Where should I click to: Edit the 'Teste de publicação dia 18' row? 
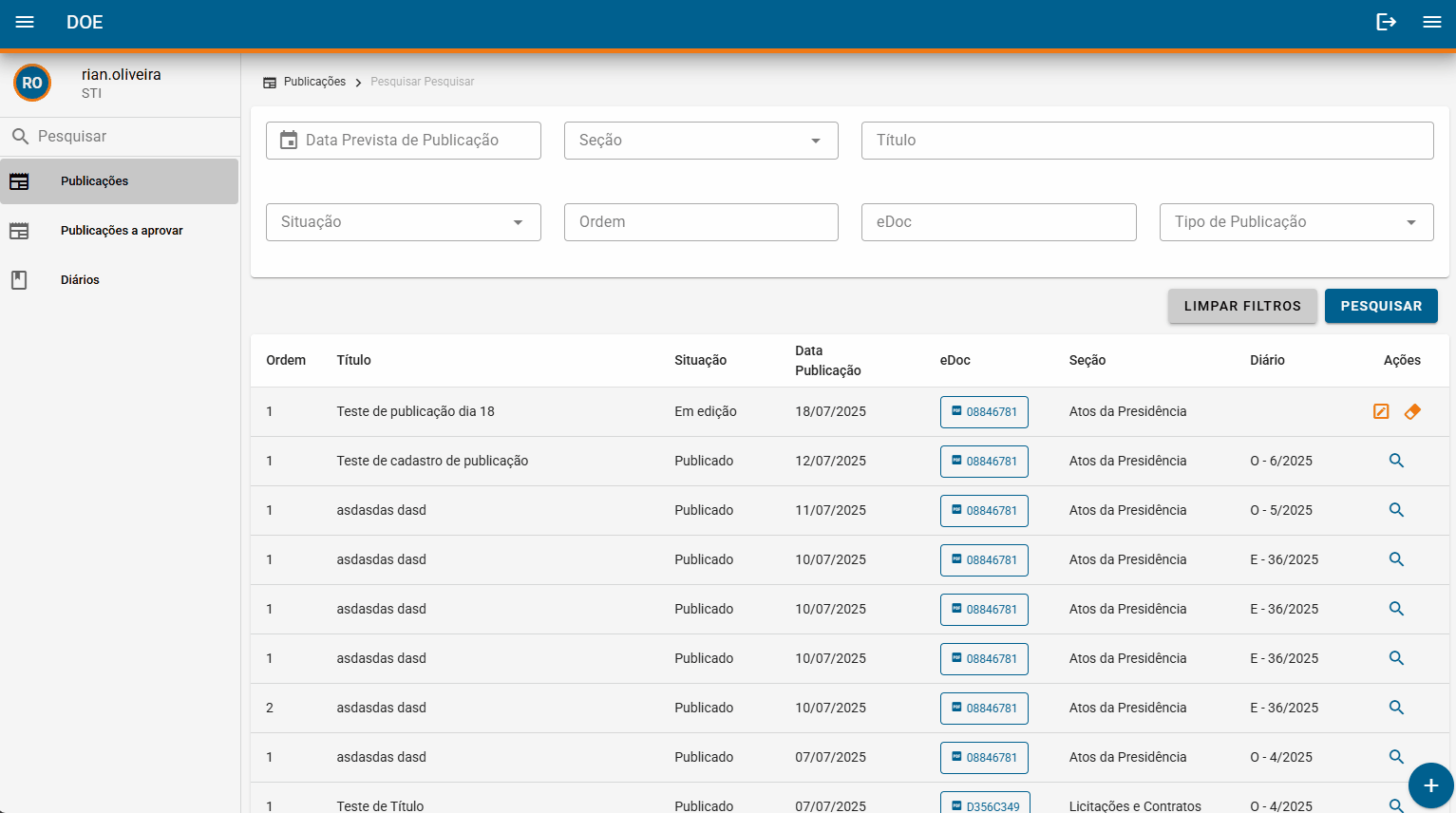[x=1381, y=411]
